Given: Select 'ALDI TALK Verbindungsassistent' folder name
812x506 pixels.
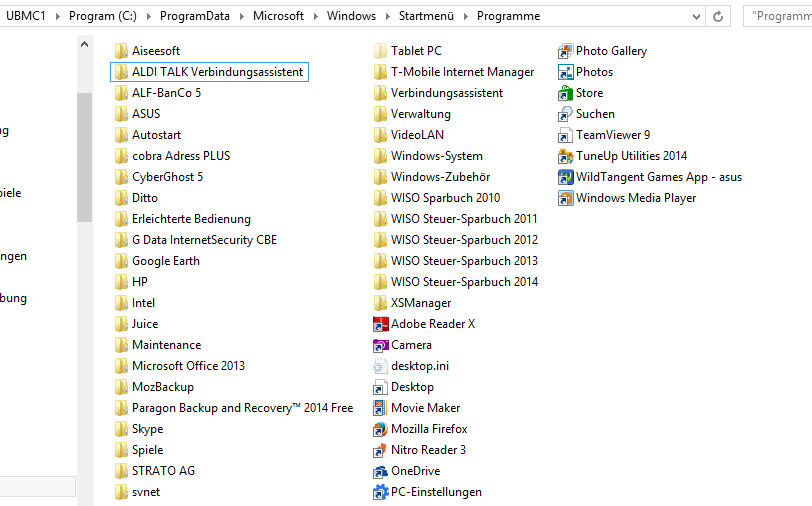Looking at the screenshot, I should pos(218,72).
